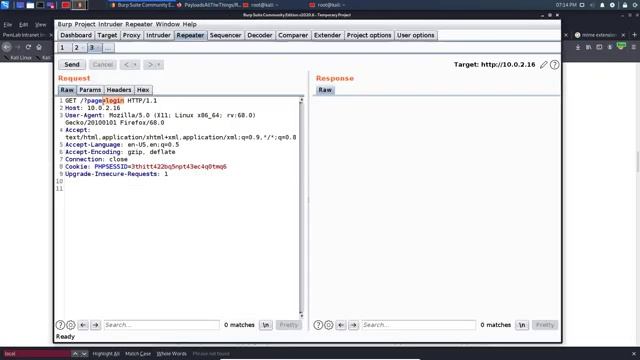This screenshot has width=640, height=360.
Task: Click the lock screen icon in system tray
Action: (625, 5)
